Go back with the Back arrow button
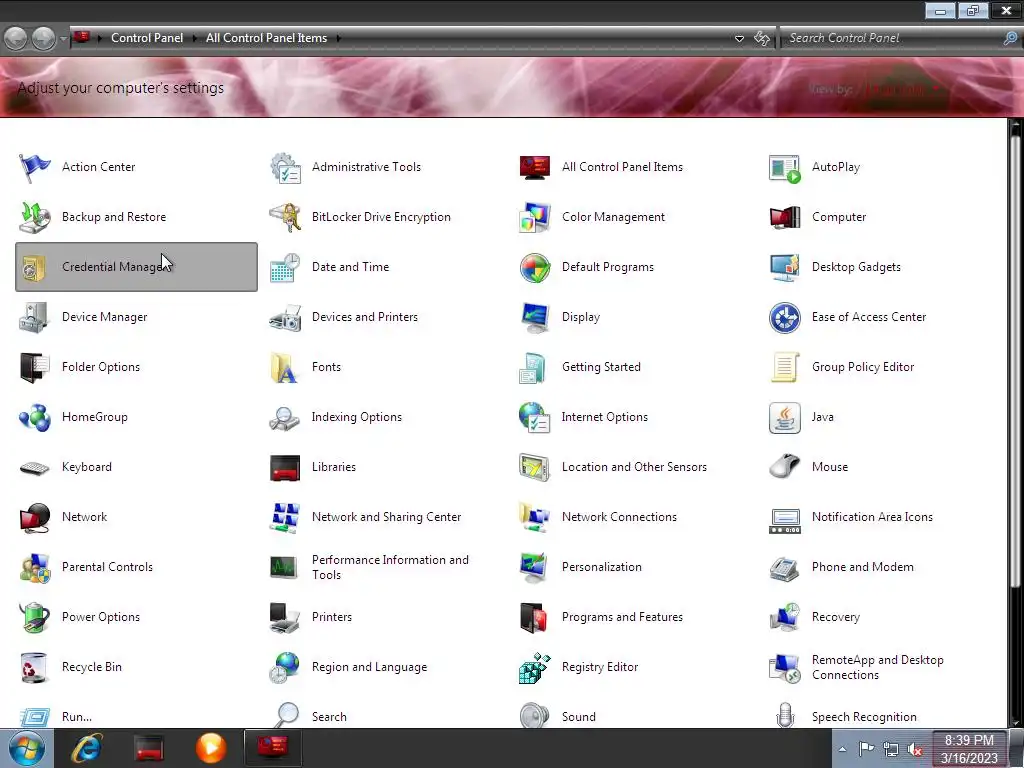 tap(16, 39)
